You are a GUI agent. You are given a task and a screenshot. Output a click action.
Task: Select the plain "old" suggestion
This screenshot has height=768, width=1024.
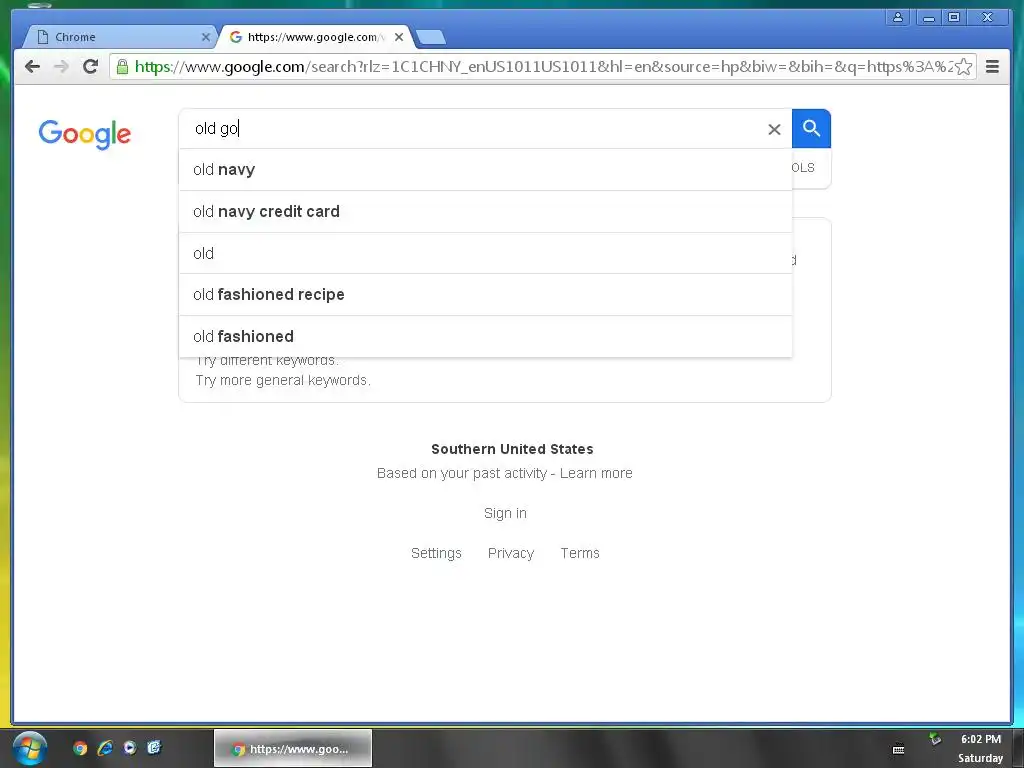click(485, 253)
